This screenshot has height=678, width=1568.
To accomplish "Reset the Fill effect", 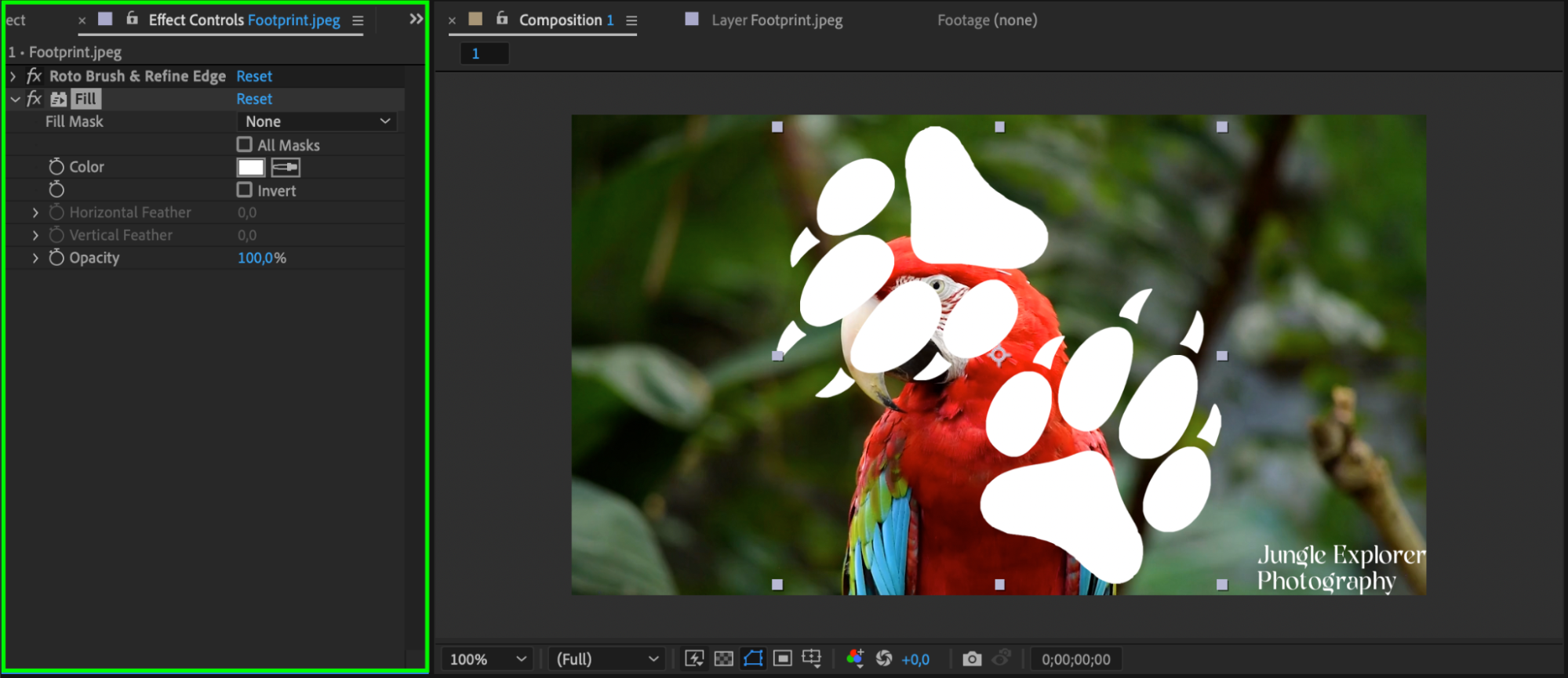I will pyautogui.click(x=254, y=99).
